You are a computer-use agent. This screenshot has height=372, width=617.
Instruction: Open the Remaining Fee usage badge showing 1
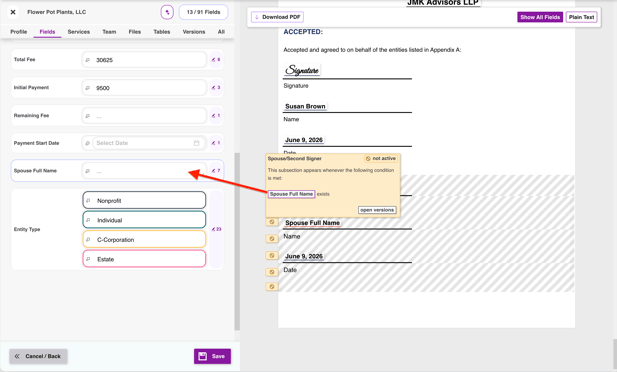[216, 116]
